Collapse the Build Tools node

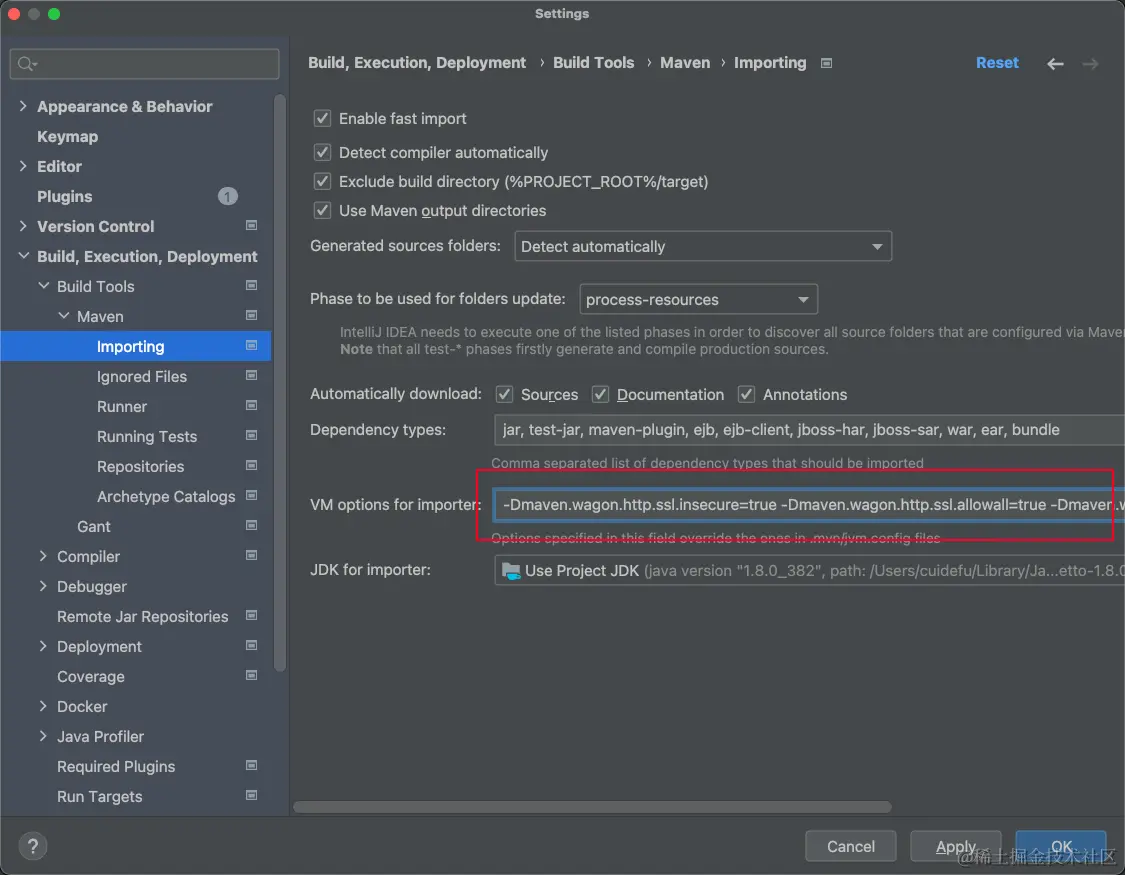(x=43, y=285)
